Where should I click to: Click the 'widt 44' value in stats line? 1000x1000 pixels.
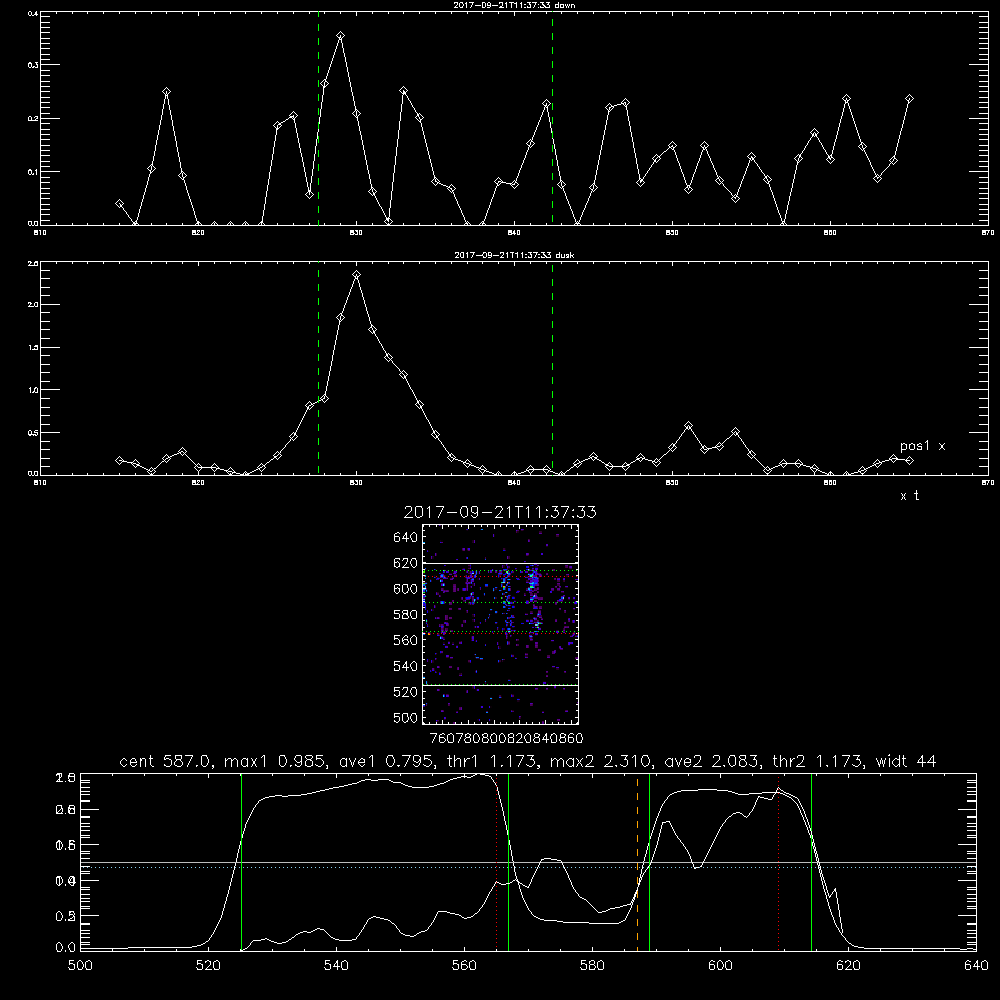click(906, 761)
